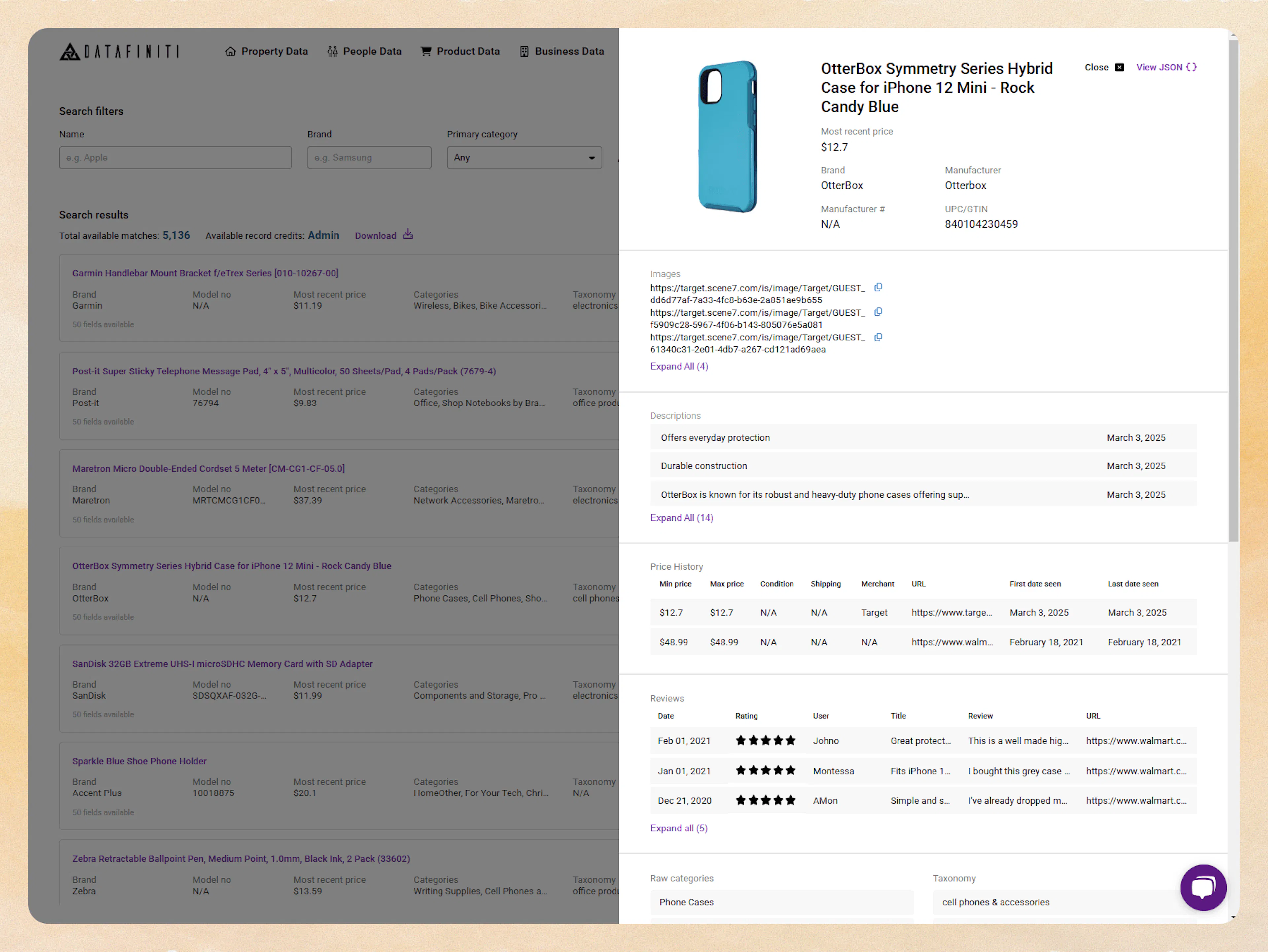Expand all 4 image URLs
This screenshot has width=1268, height=952.
pos(679,366)
